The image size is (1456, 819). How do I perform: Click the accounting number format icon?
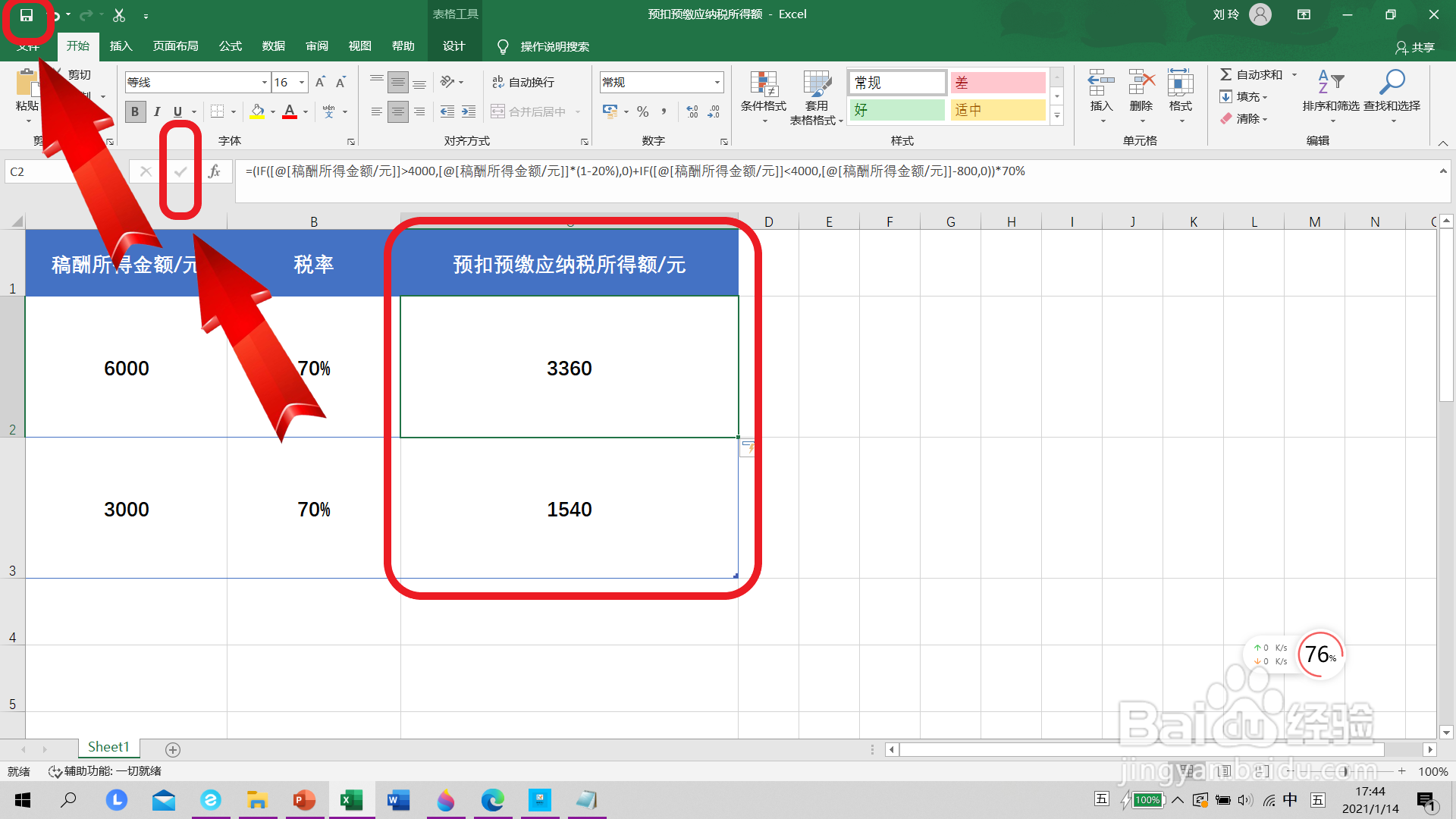(610, 112)
